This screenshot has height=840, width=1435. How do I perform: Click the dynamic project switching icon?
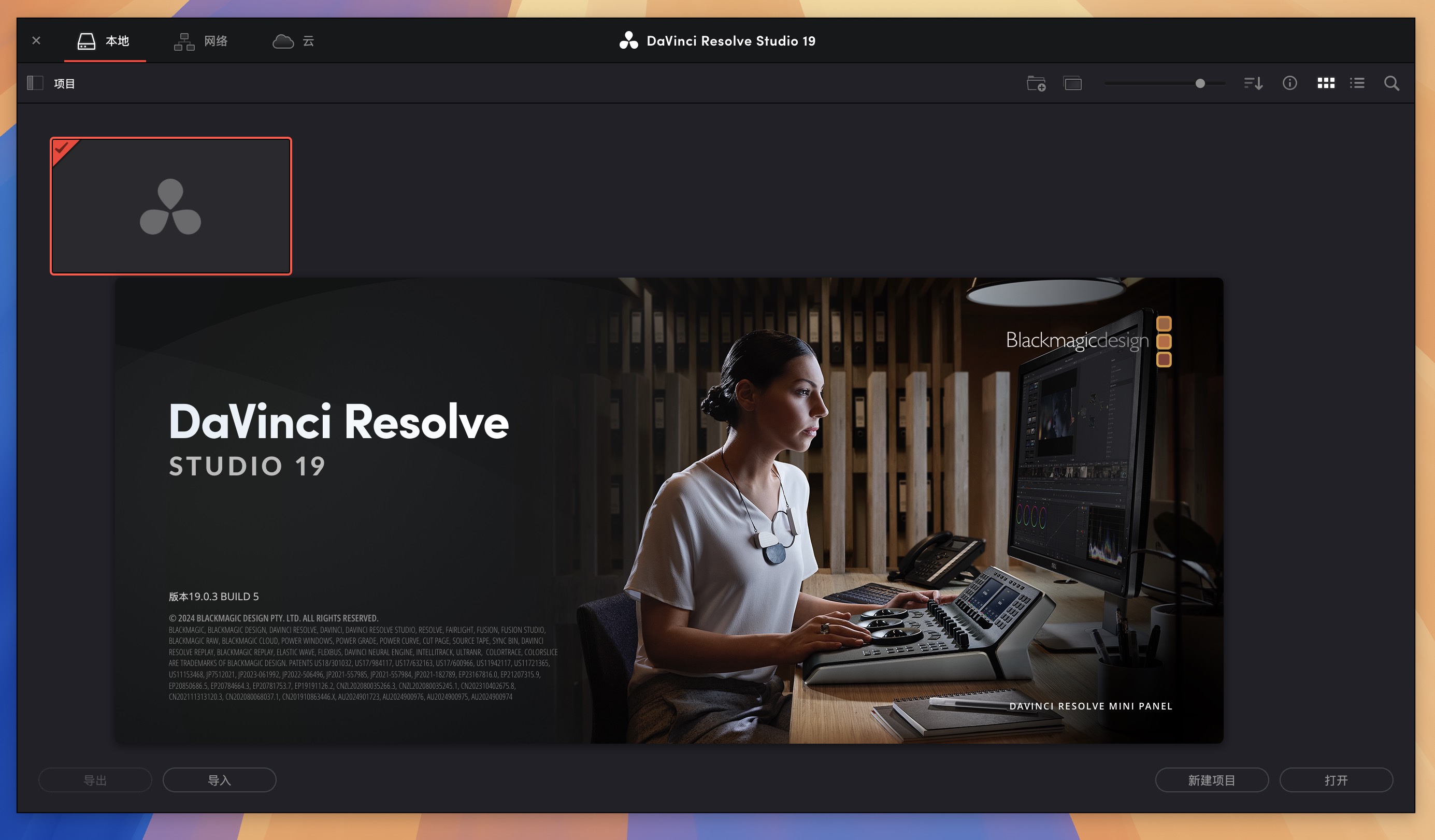1073,84
